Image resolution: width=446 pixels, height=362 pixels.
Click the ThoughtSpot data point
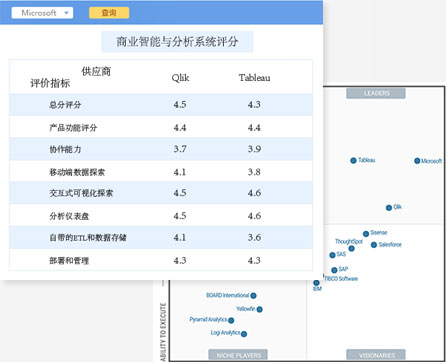[351, 249]
